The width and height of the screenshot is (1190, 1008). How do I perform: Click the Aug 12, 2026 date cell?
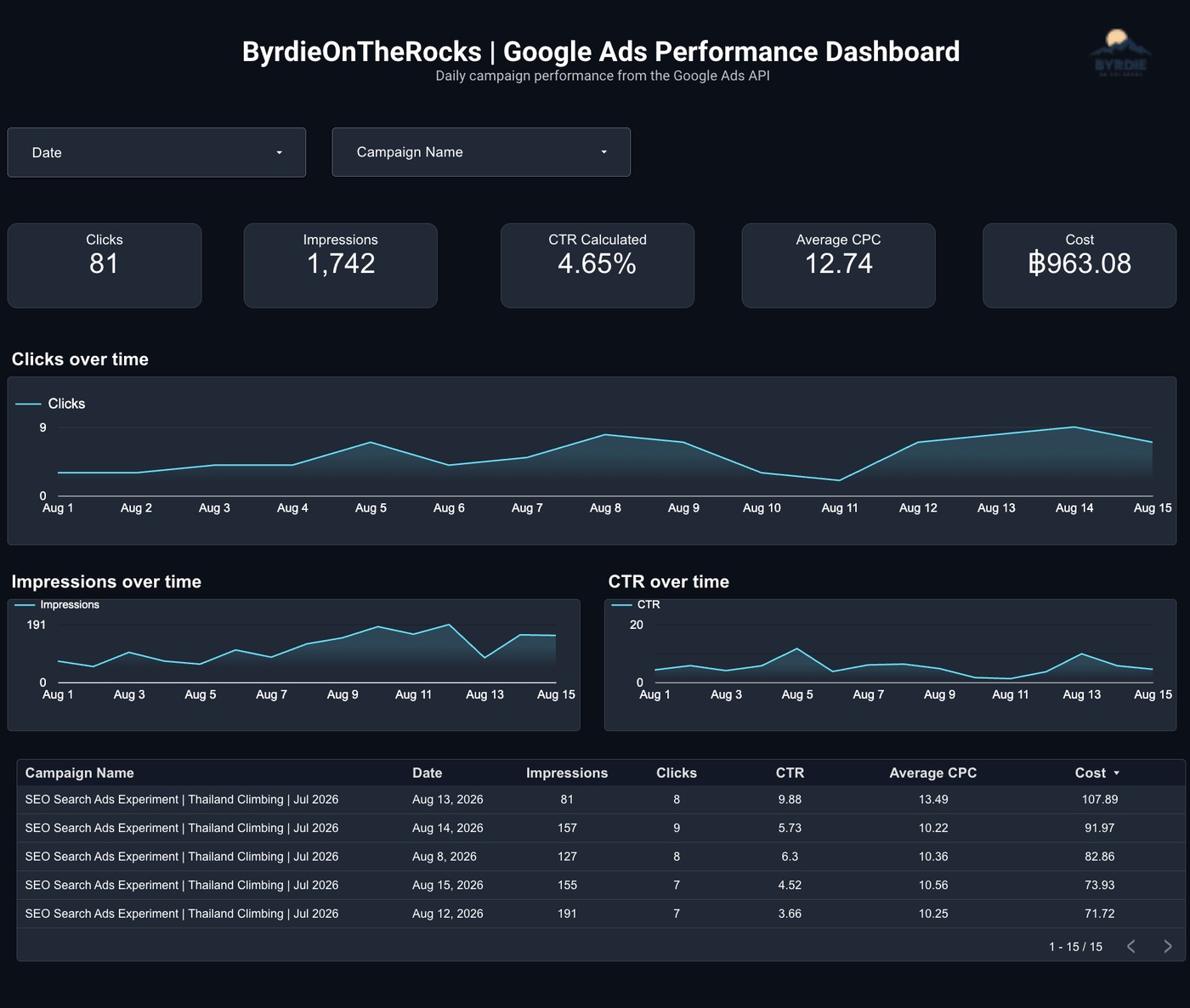(x=448, y=914)
